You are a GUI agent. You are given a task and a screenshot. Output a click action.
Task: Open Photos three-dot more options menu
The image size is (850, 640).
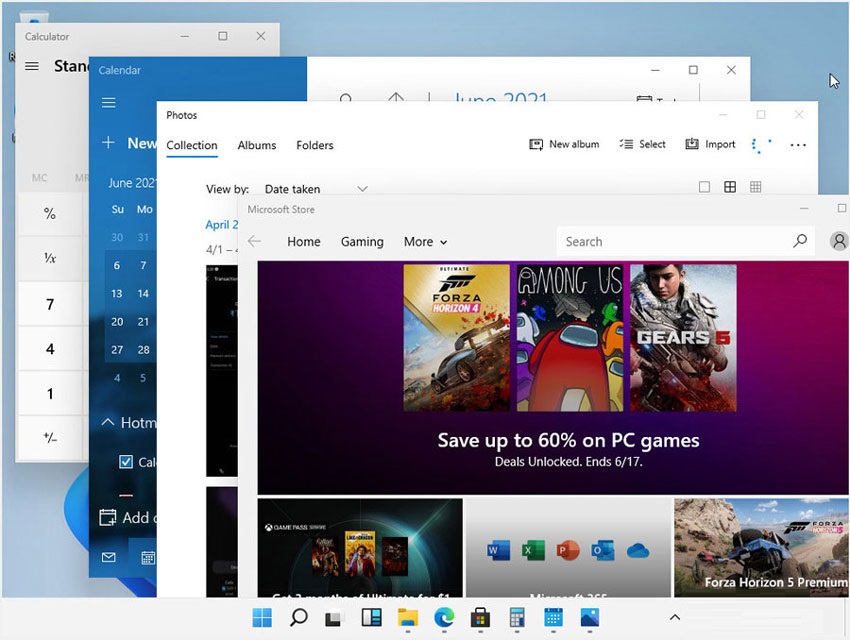[798, 145]
